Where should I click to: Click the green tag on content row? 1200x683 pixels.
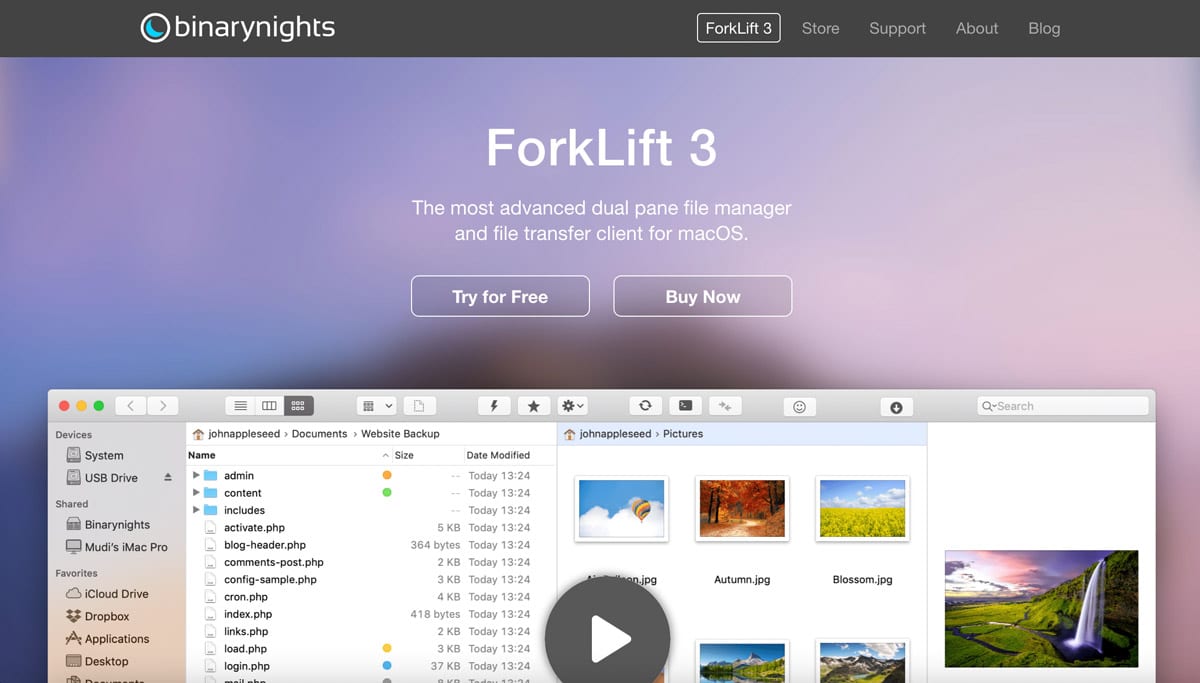pyautogui.click(x=387, y=492)
